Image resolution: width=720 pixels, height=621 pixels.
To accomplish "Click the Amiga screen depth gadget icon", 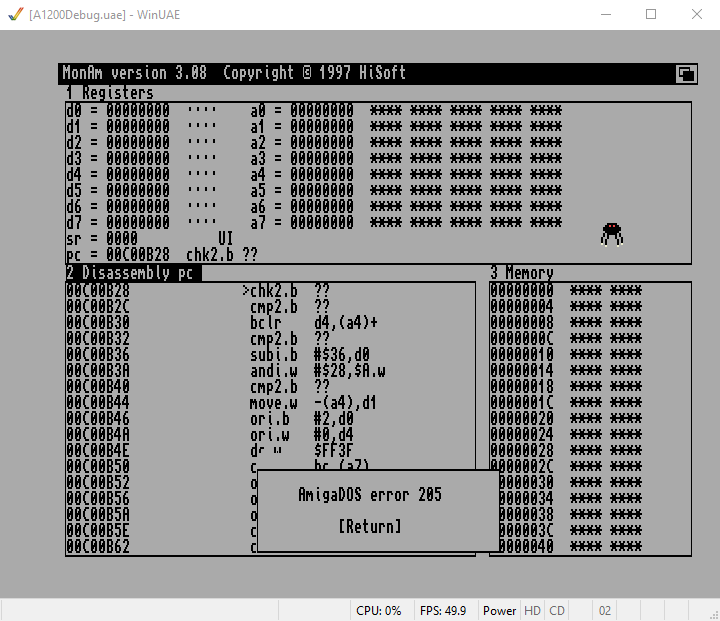I will 686,74.
